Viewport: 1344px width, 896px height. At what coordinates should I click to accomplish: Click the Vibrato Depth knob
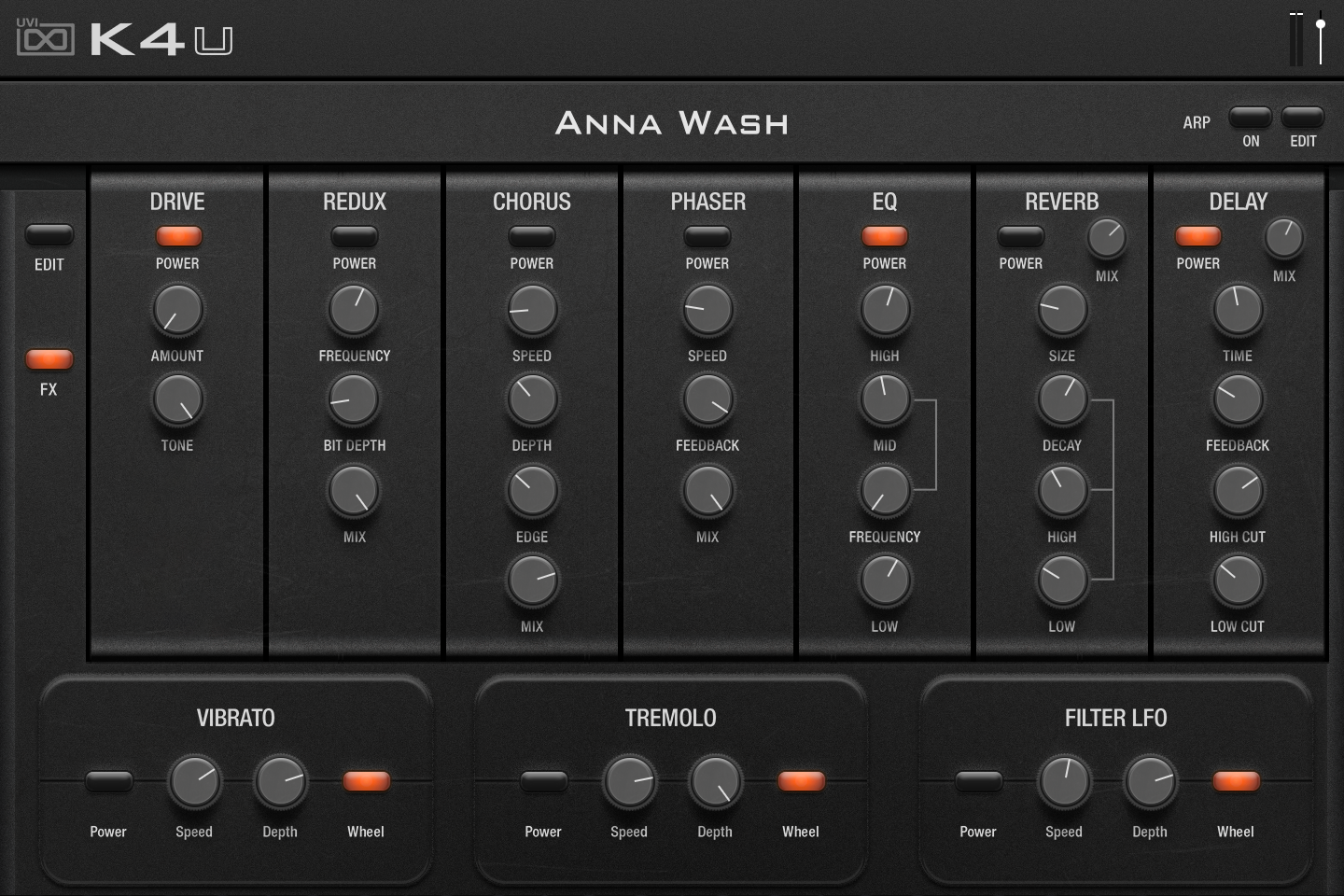(280, 781)
